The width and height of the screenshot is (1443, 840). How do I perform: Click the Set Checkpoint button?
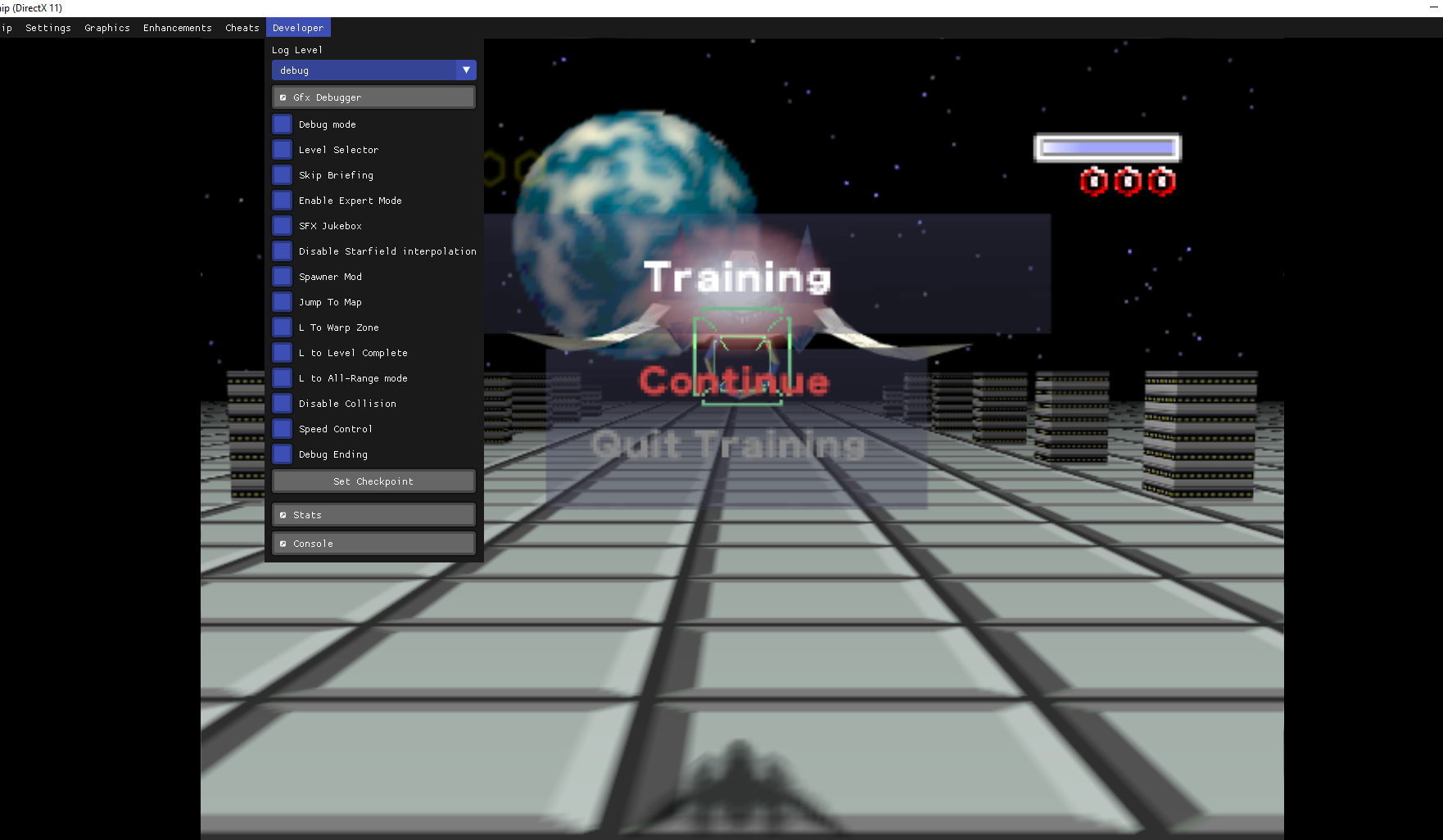coord(373,481)
